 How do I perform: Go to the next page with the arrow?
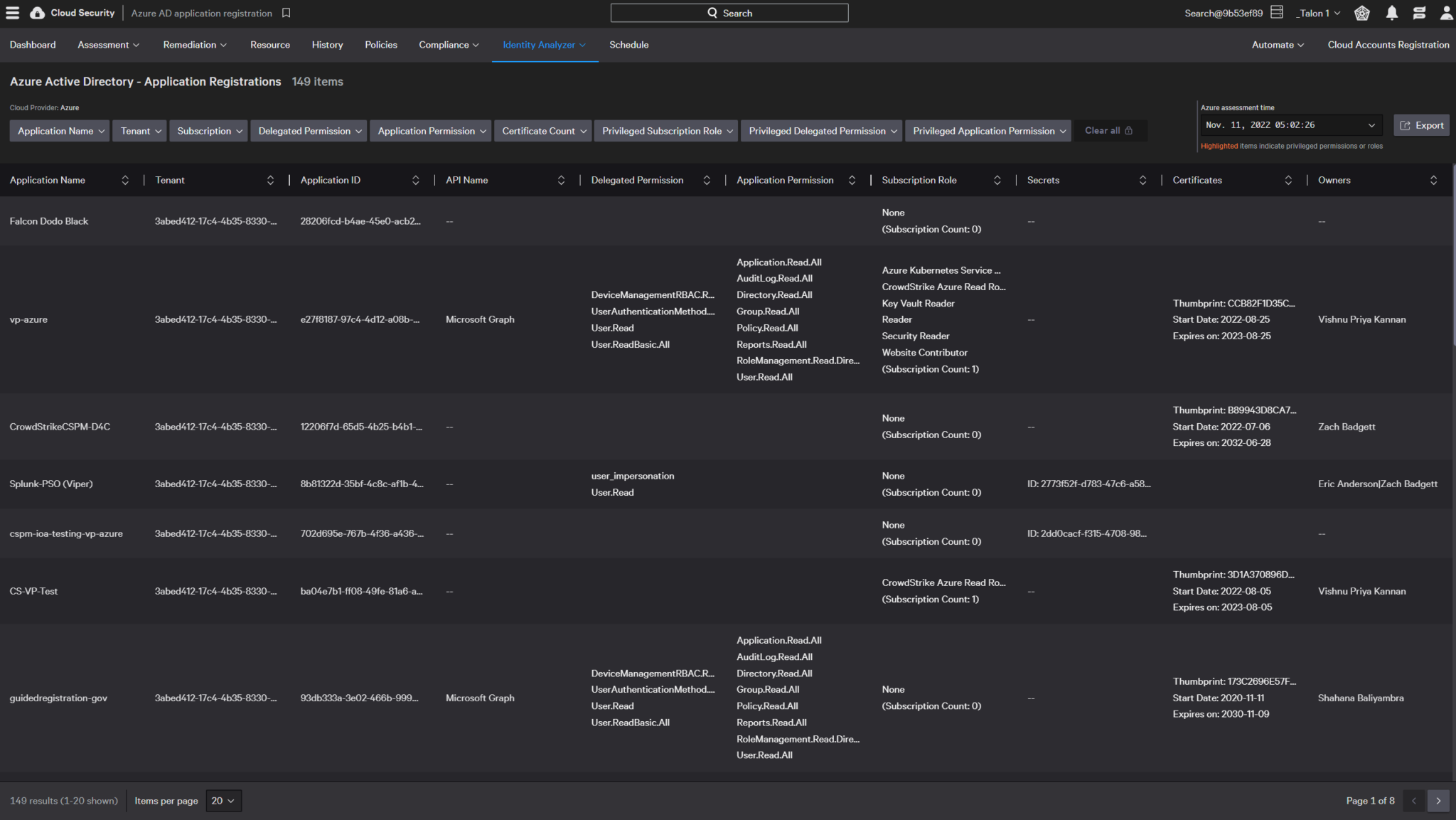[x=1438, y=801]
